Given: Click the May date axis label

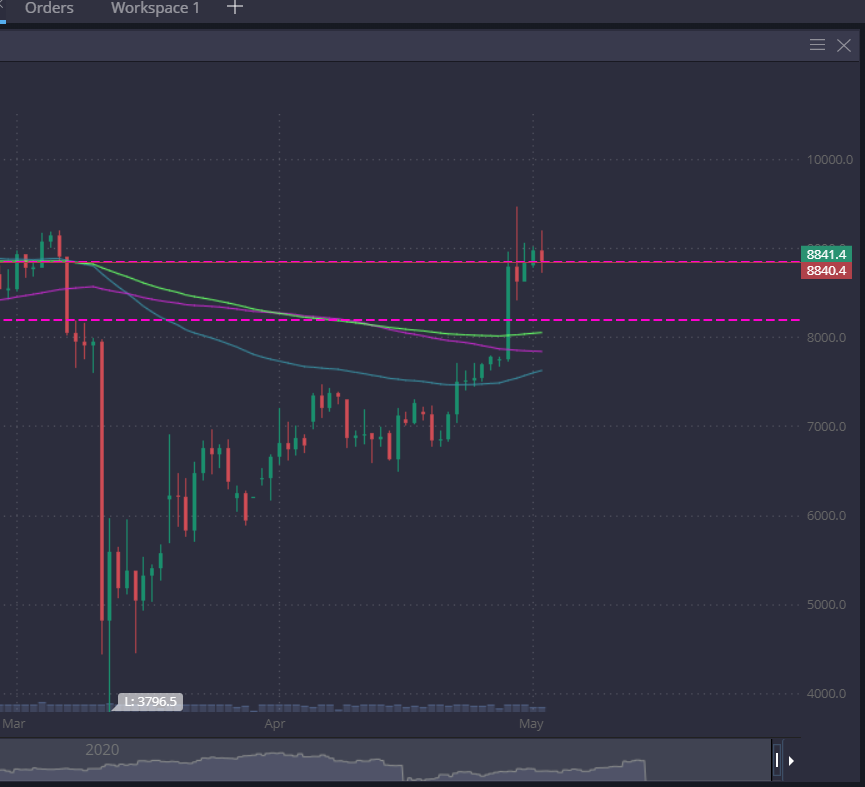Looking at the screenshot, I should [531, 724].
